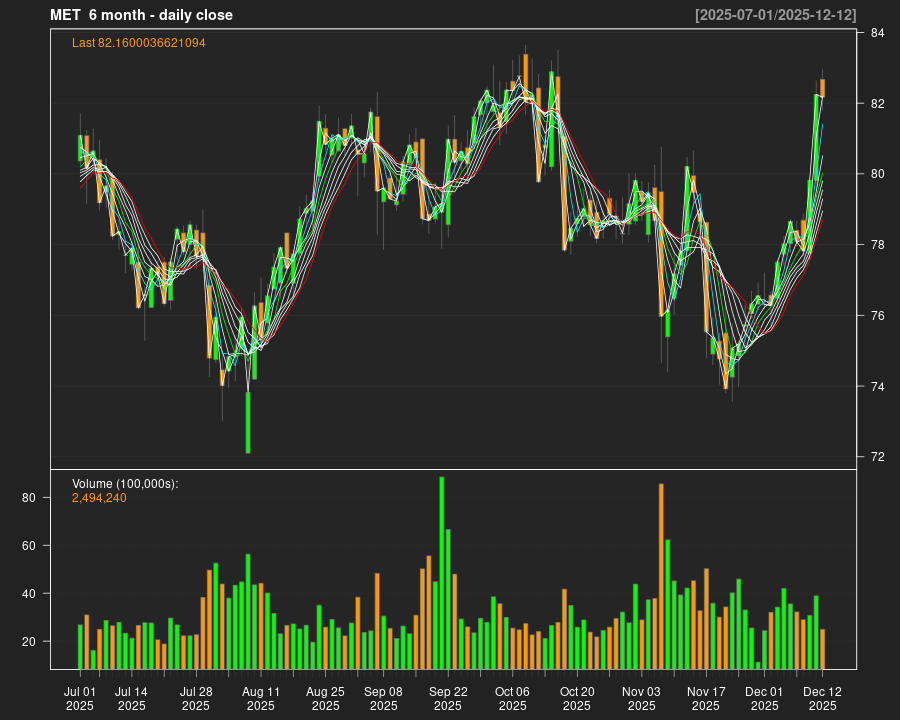Choose the Oct 06 2025 date tick
900x720 pixels.
tap(512, 698)
